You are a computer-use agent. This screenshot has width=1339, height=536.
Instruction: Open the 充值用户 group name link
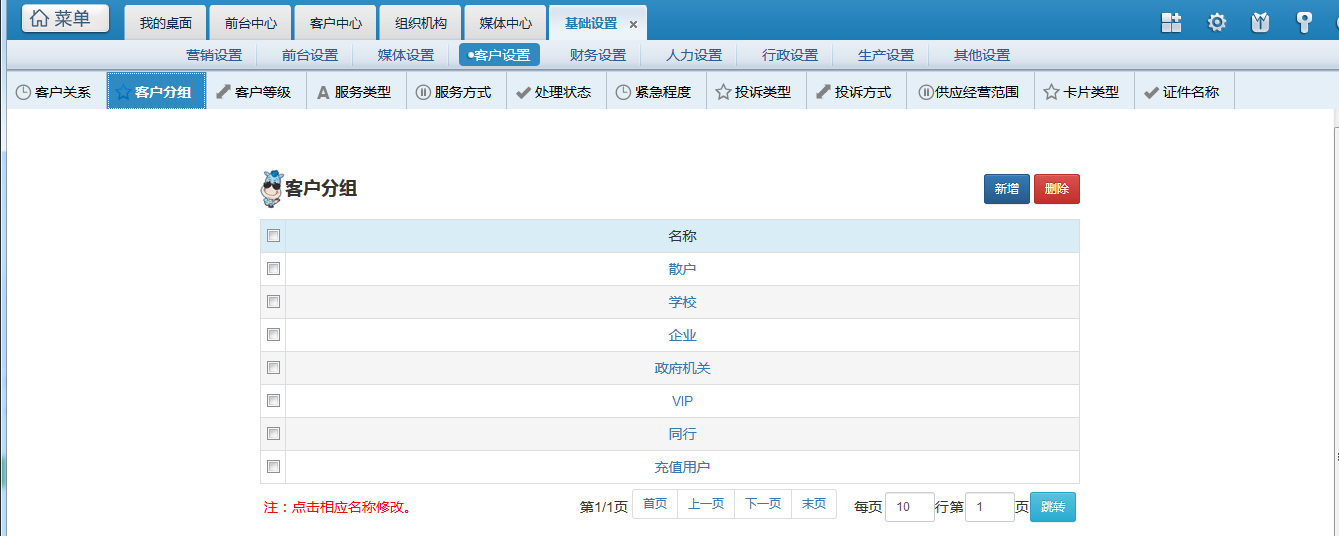coord(682,467)
